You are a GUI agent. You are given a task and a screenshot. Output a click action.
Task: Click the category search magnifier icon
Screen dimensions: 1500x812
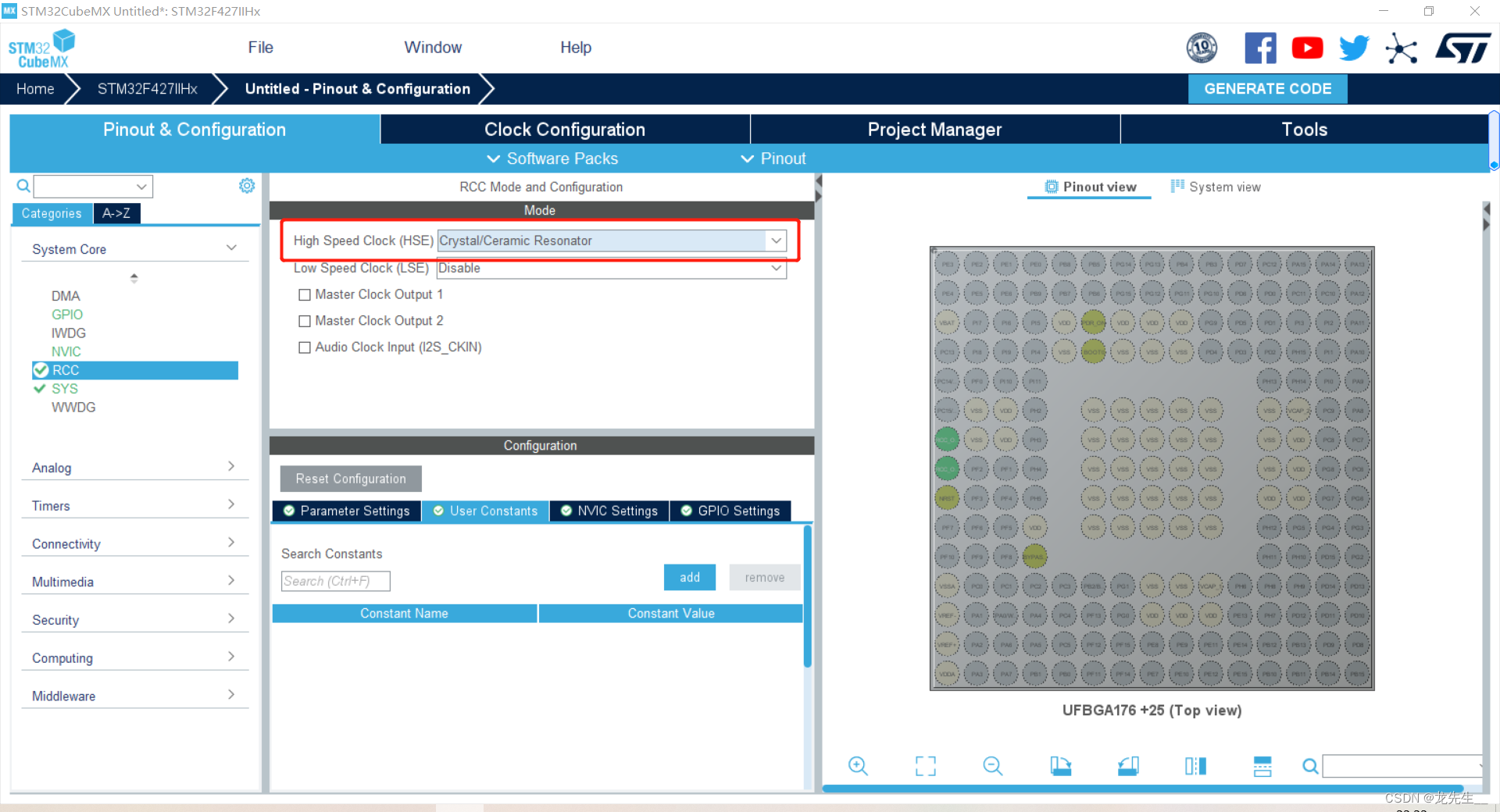(23, 186)
